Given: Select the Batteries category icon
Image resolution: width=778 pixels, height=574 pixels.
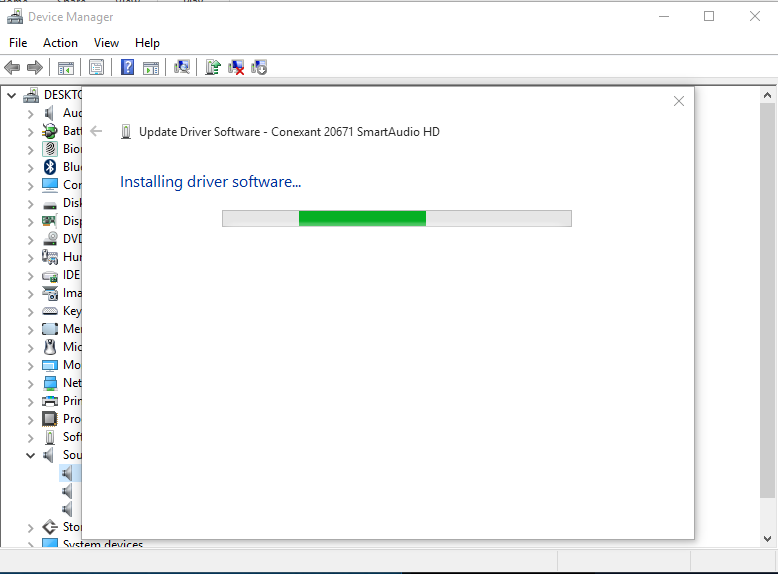Looking at the screenshot, I should pos(50,131).
